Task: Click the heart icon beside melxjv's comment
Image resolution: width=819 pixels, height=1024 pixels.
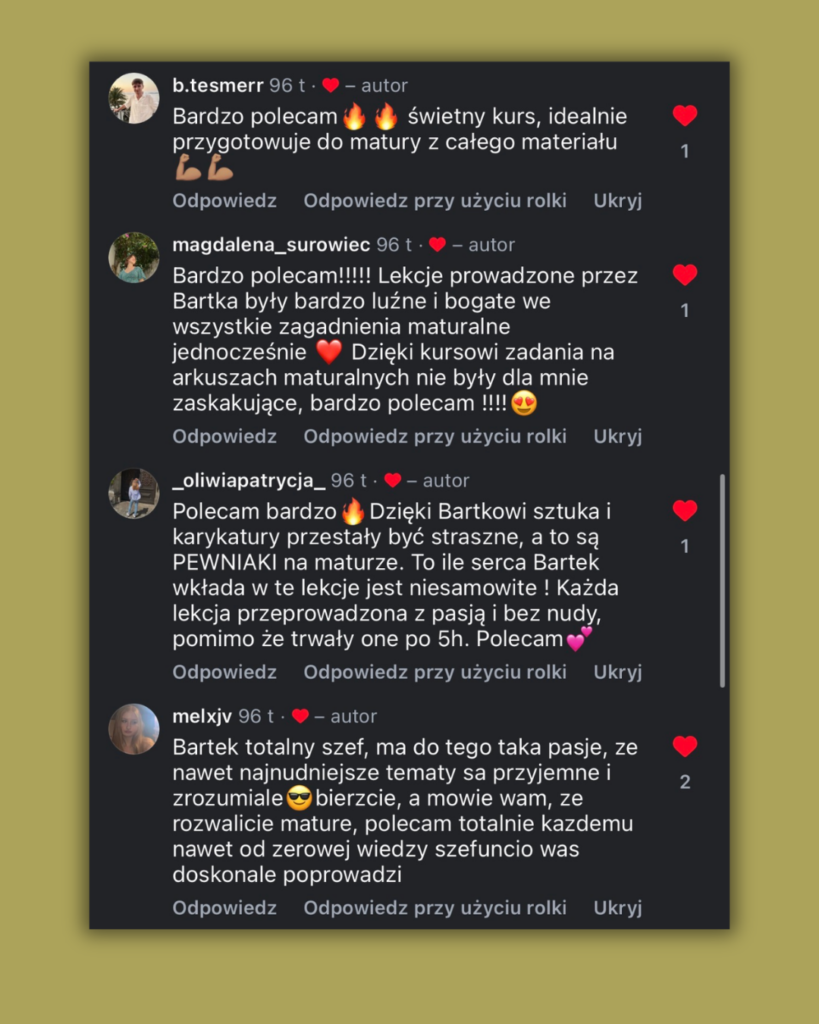Action: (x=685, y=746)
